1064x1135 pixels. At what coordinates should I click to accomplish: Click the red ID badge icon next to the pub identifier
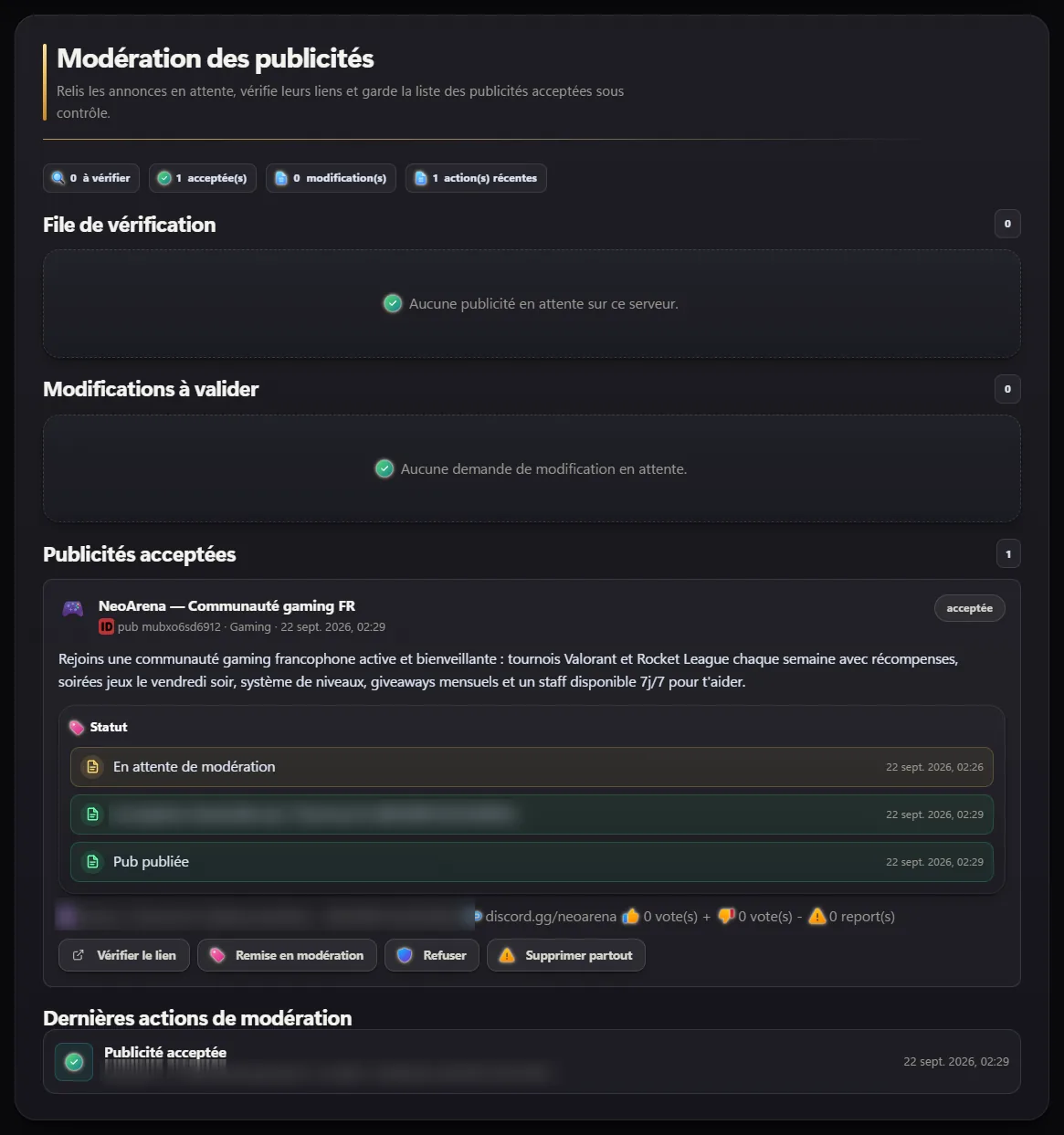107,626
